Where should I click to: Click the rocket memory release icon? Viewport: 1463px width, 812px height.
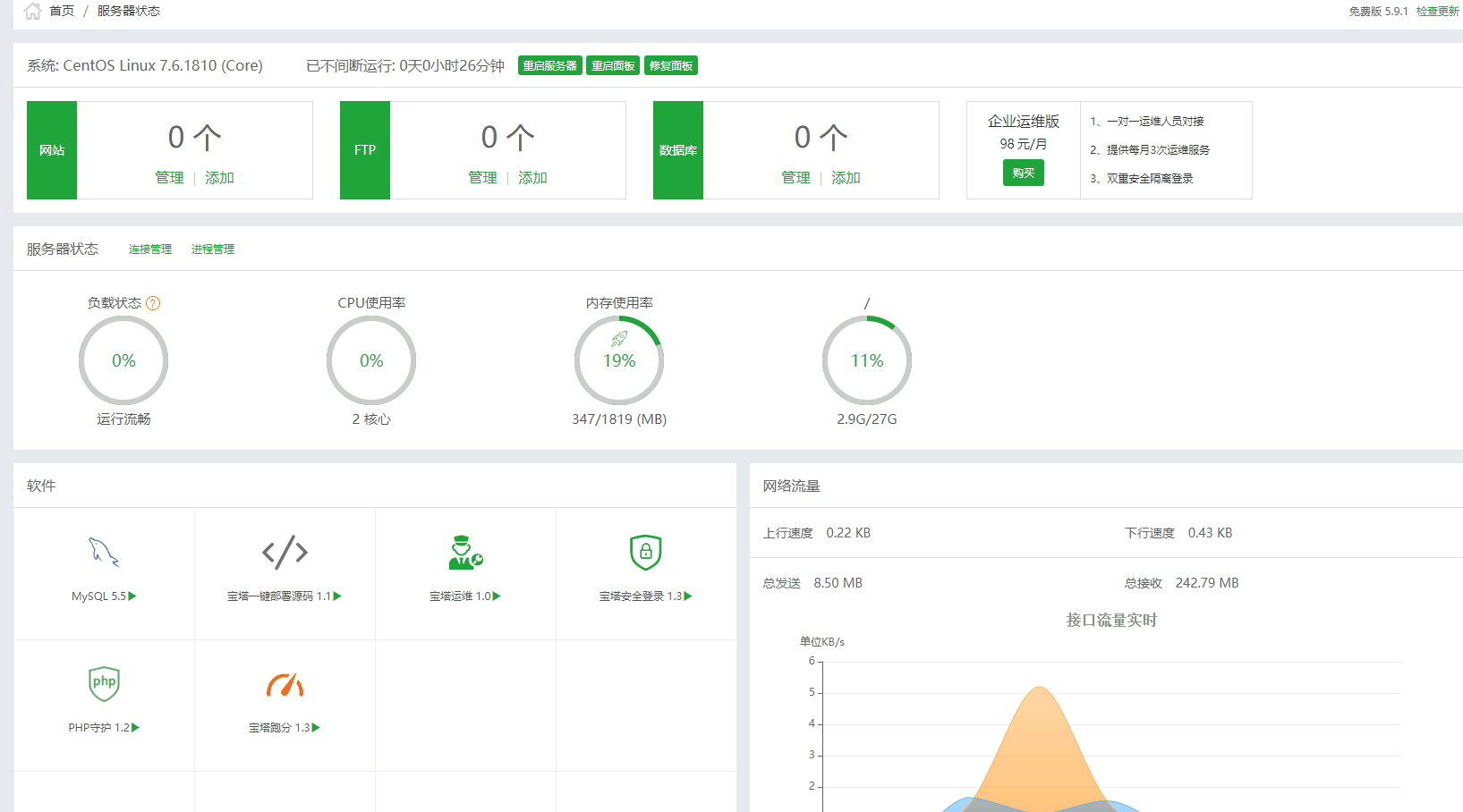pos(619,338)
